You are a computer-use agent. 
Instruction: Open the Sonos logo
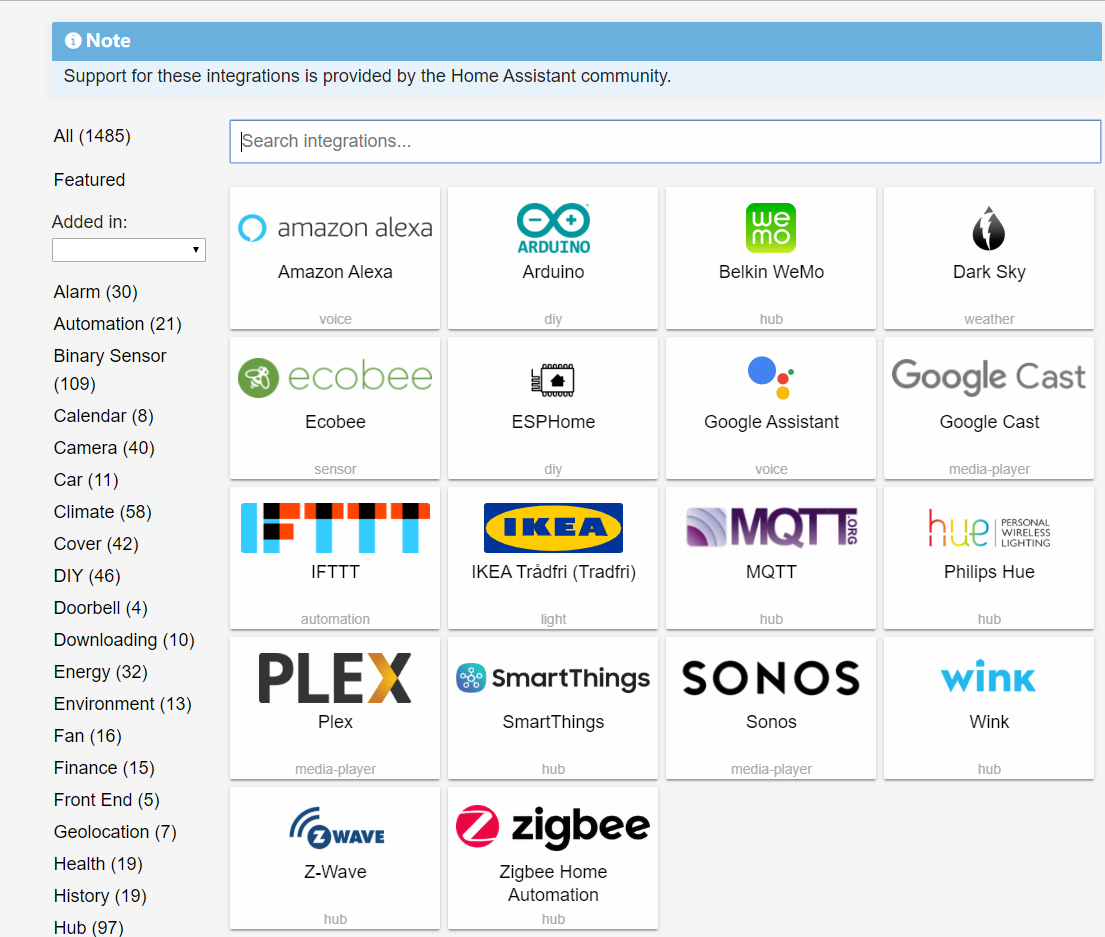771,678
